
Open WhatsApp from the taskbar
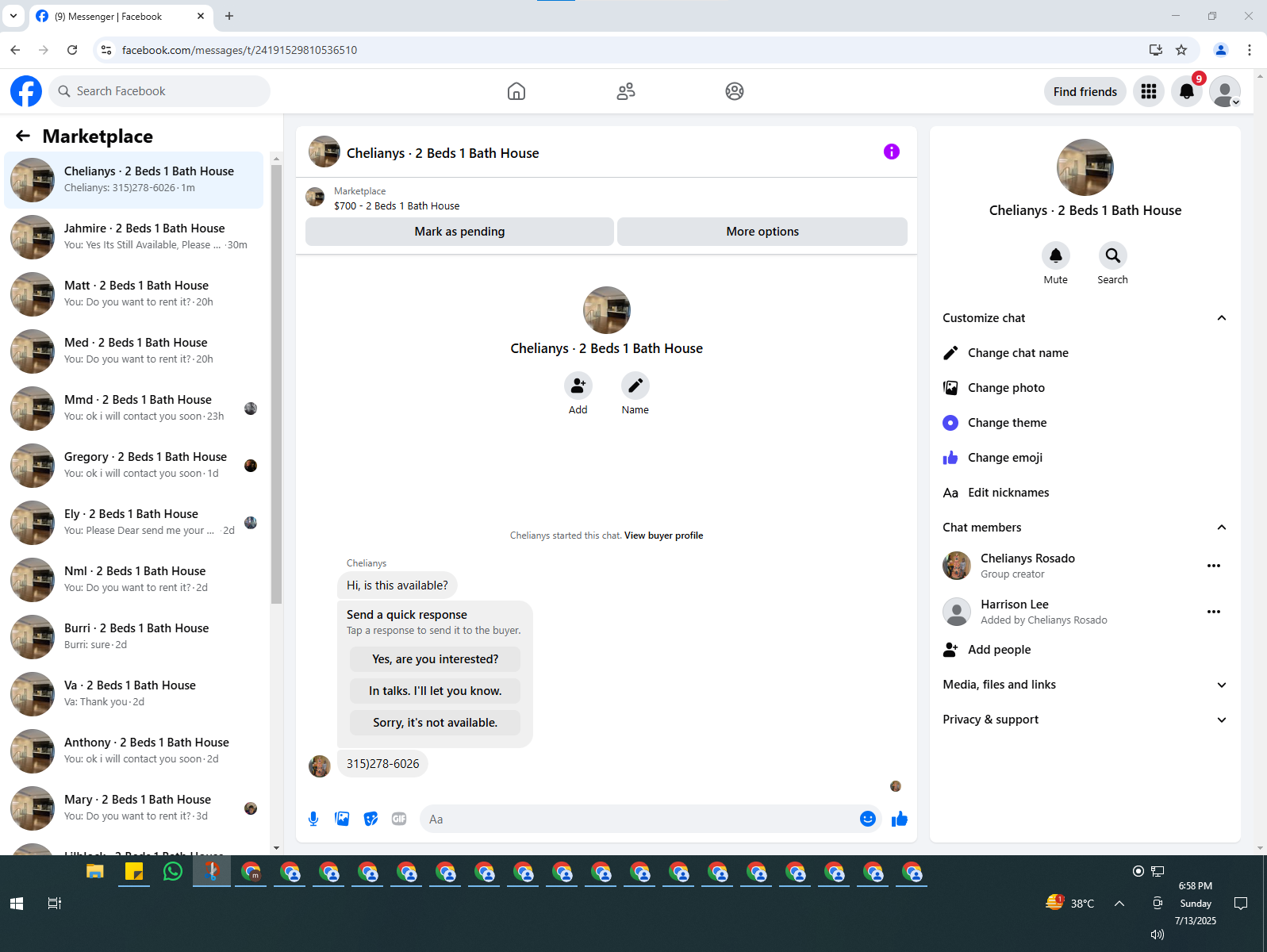click(x=173, y=872)
